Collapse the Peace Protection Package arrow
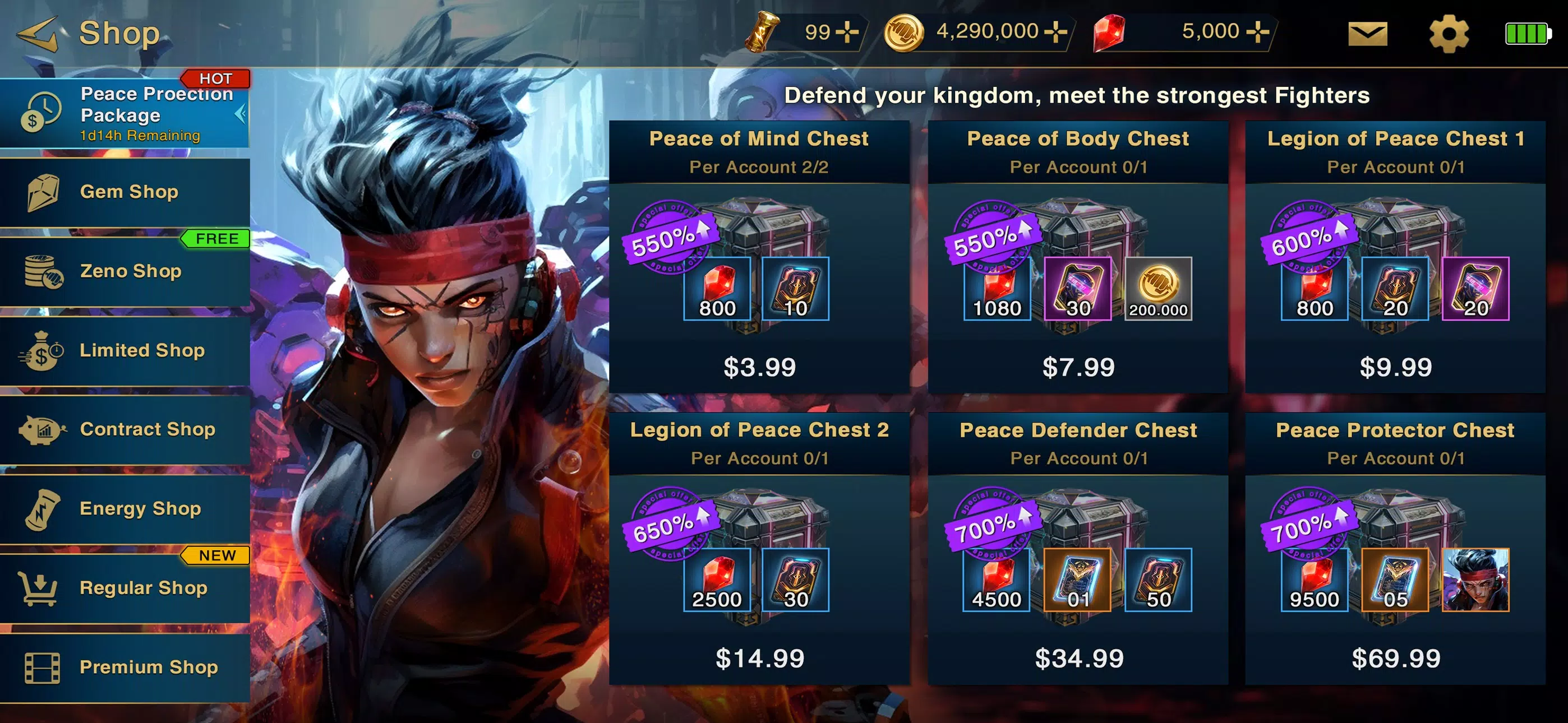The height and width of the screenshot is (723, 1568). click(241, 113)
